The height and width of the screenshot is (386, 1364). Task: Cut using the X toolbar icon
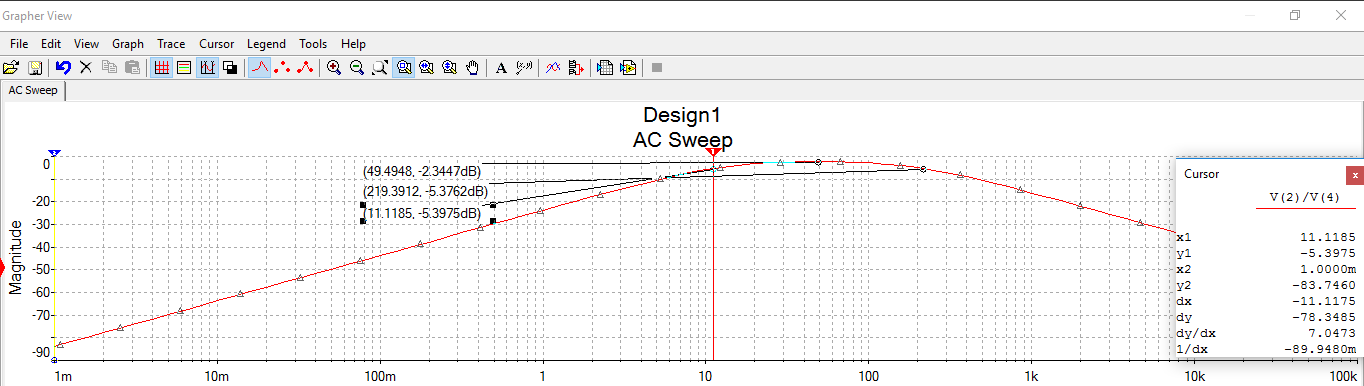tap(86, 68)
